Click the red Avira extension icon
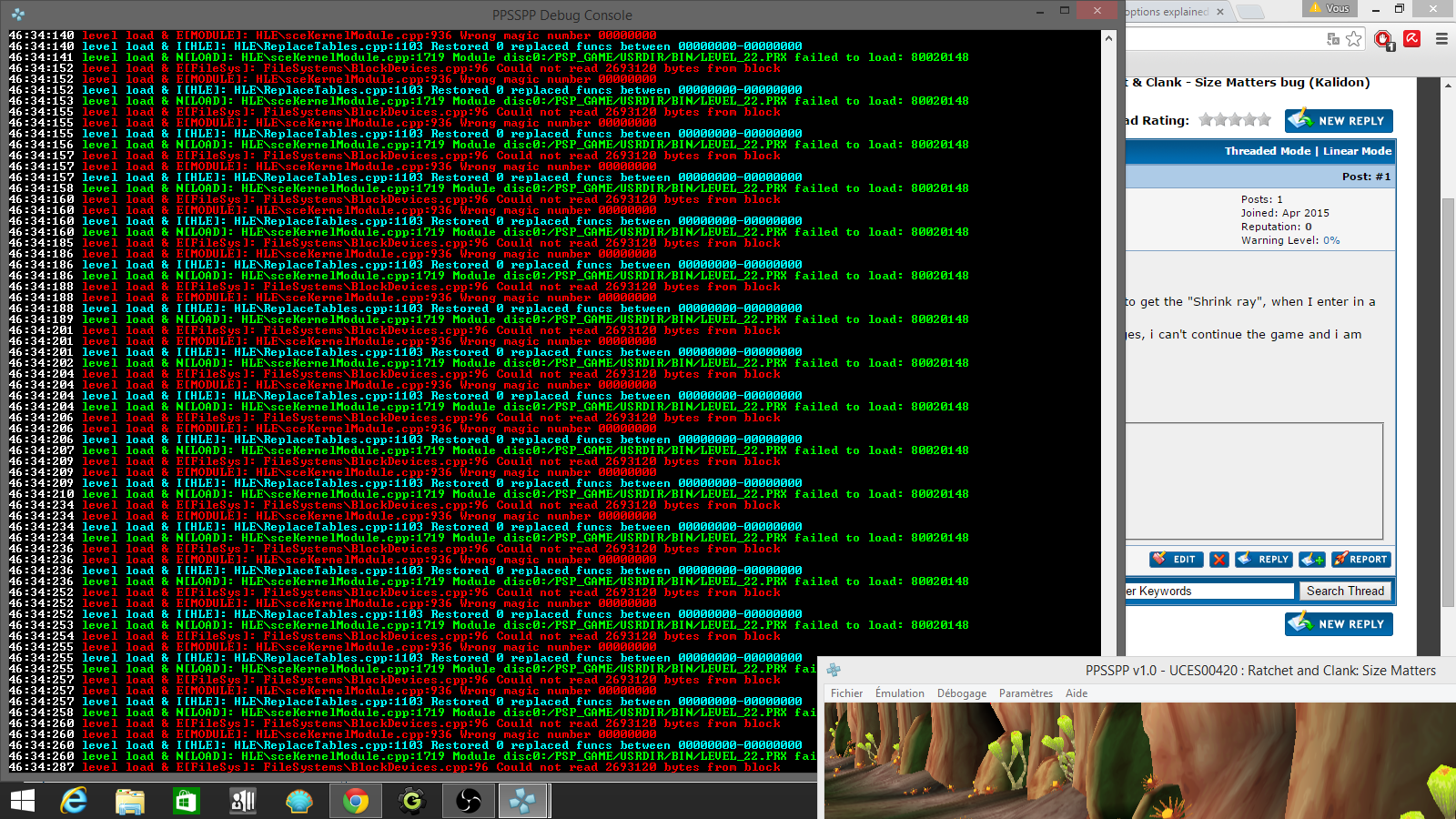 tap(1412, 38)
